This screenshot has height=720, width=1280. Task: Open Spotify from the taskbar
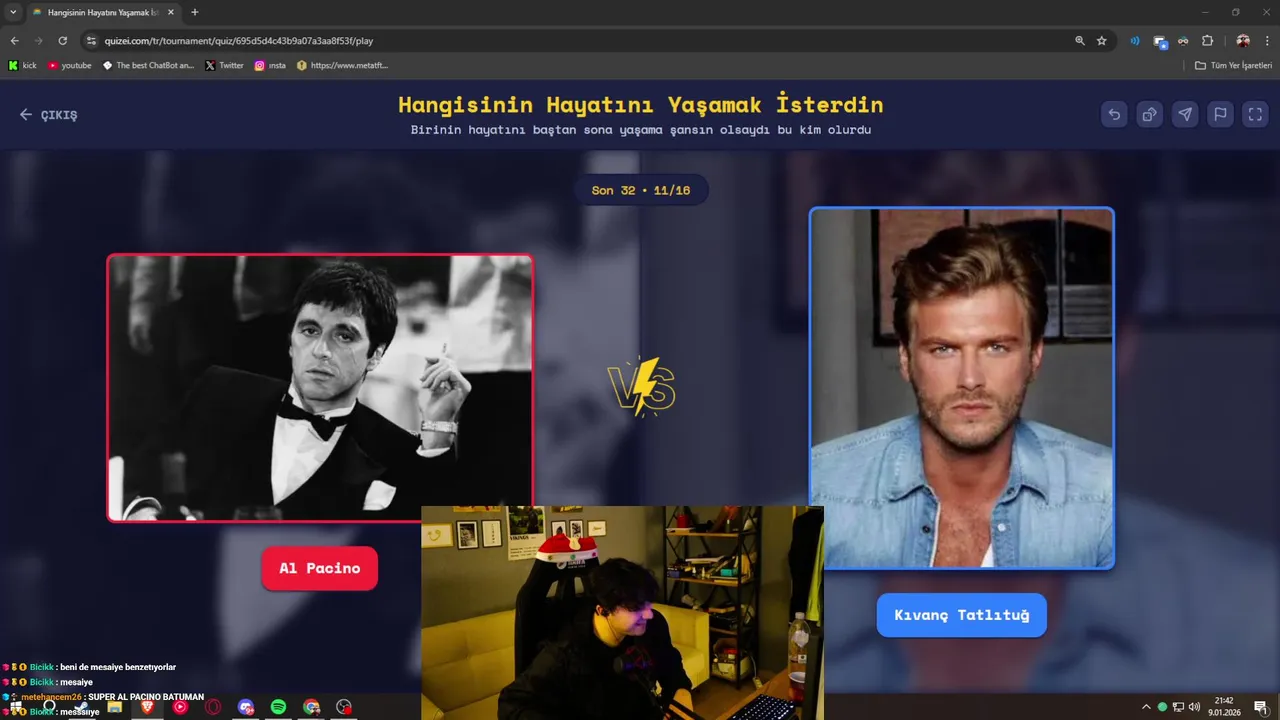pyautogui.click(x=279, y=707)
